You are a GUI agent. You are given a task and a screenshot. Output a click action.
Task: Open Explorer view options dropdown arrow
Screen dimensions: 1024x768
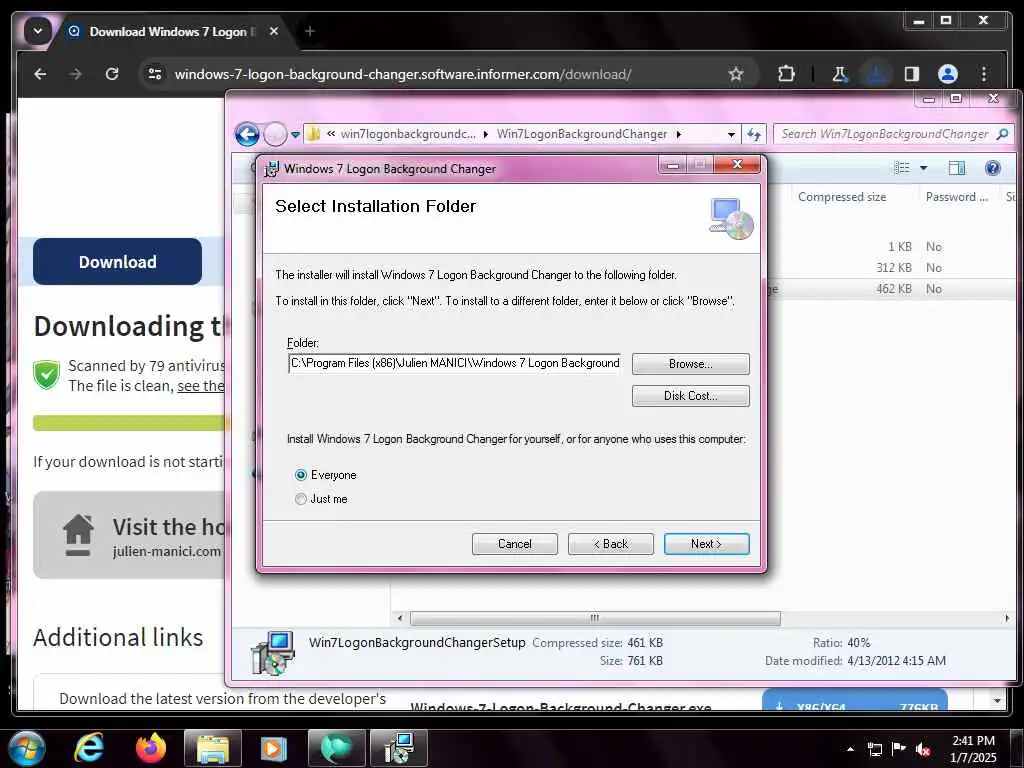point(923,168)
